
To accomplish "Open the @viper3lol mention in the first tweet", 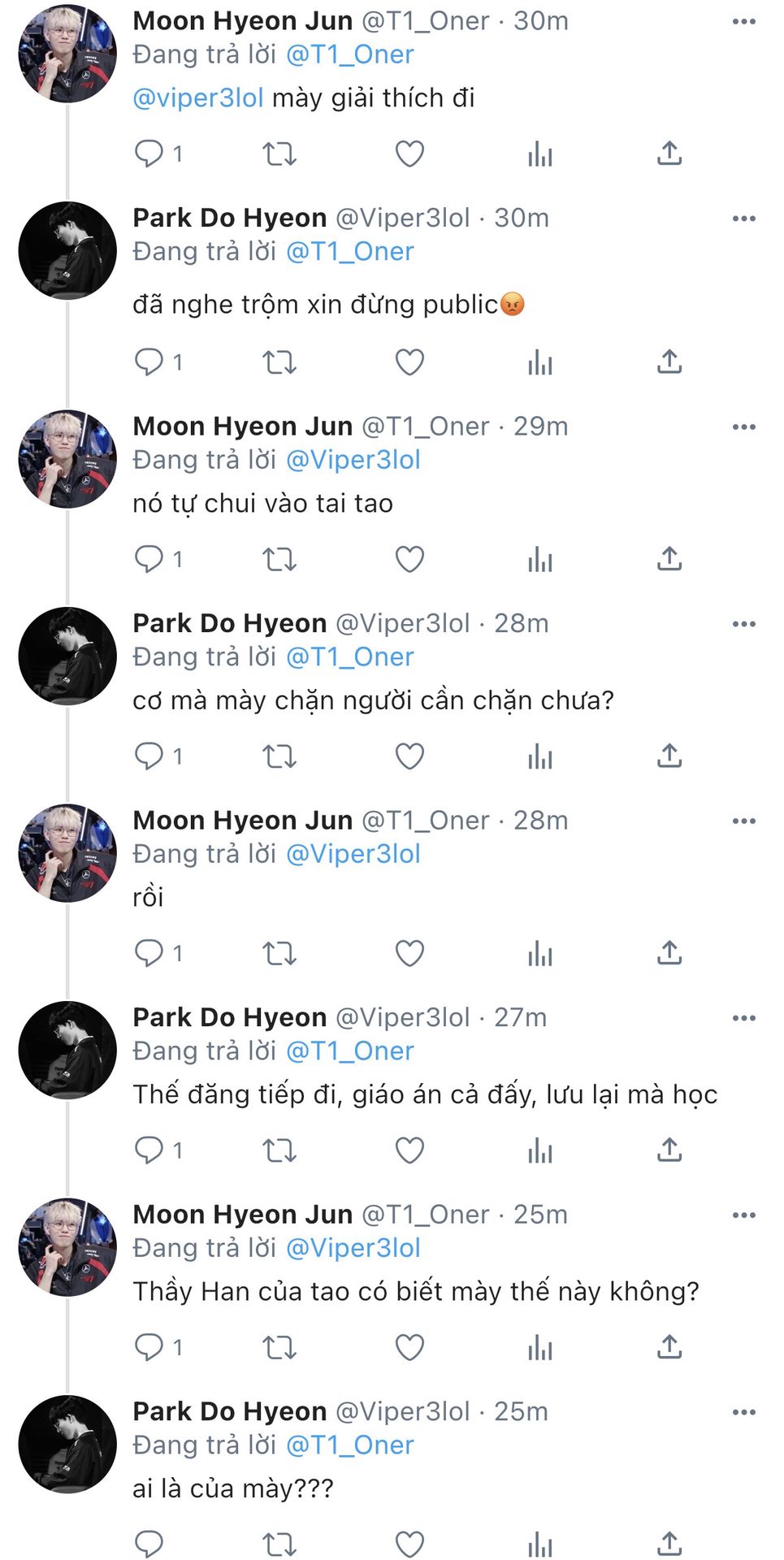I will [198, 98].
